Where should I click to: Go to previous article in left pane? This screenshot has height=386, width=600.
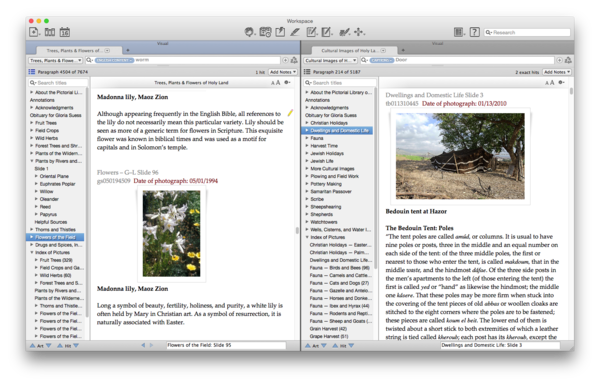pyautogui.click(x=33, y=345)
